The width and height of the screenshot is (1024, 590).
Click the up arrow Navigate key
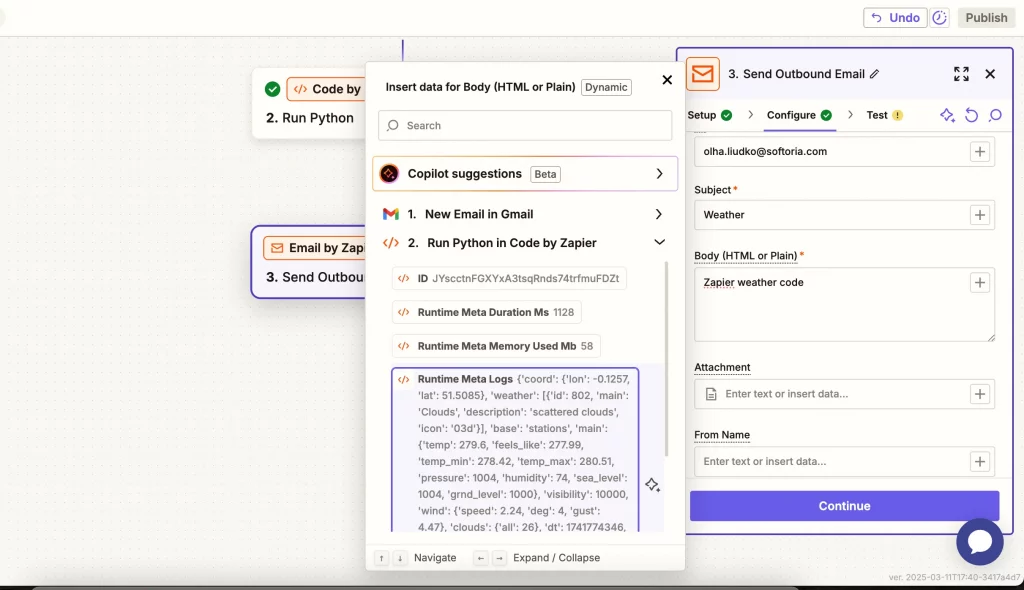coord(381,558)
